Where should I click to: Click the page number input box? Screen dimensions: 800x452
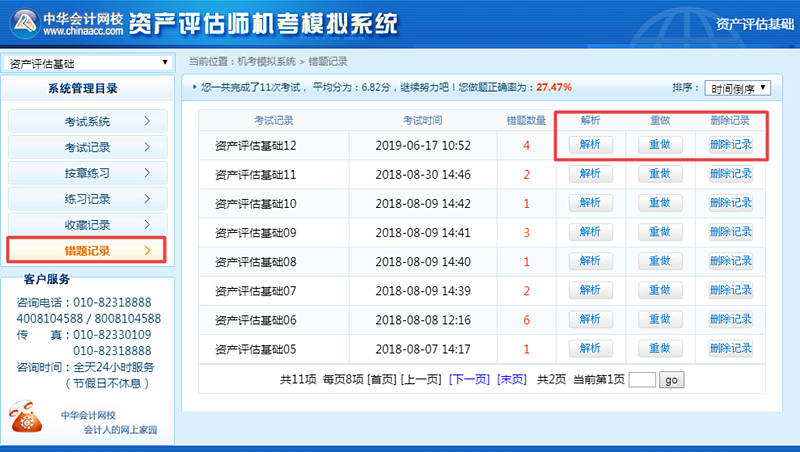[x=642, y=380]
